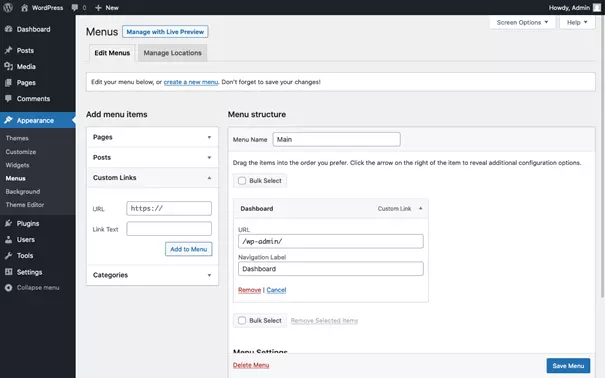Click the Settings icon in sidebar

(8, 272)
